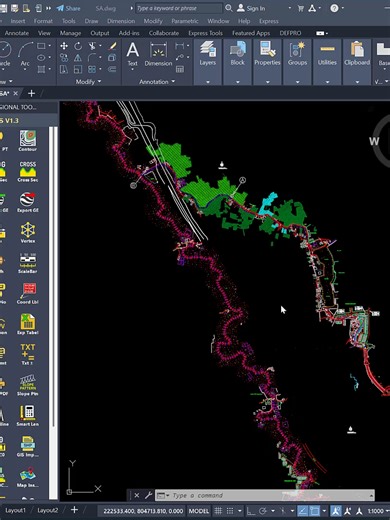The image size is (390, 520).
Task: Click the search magnifier icon
Action: coord(229,8)
